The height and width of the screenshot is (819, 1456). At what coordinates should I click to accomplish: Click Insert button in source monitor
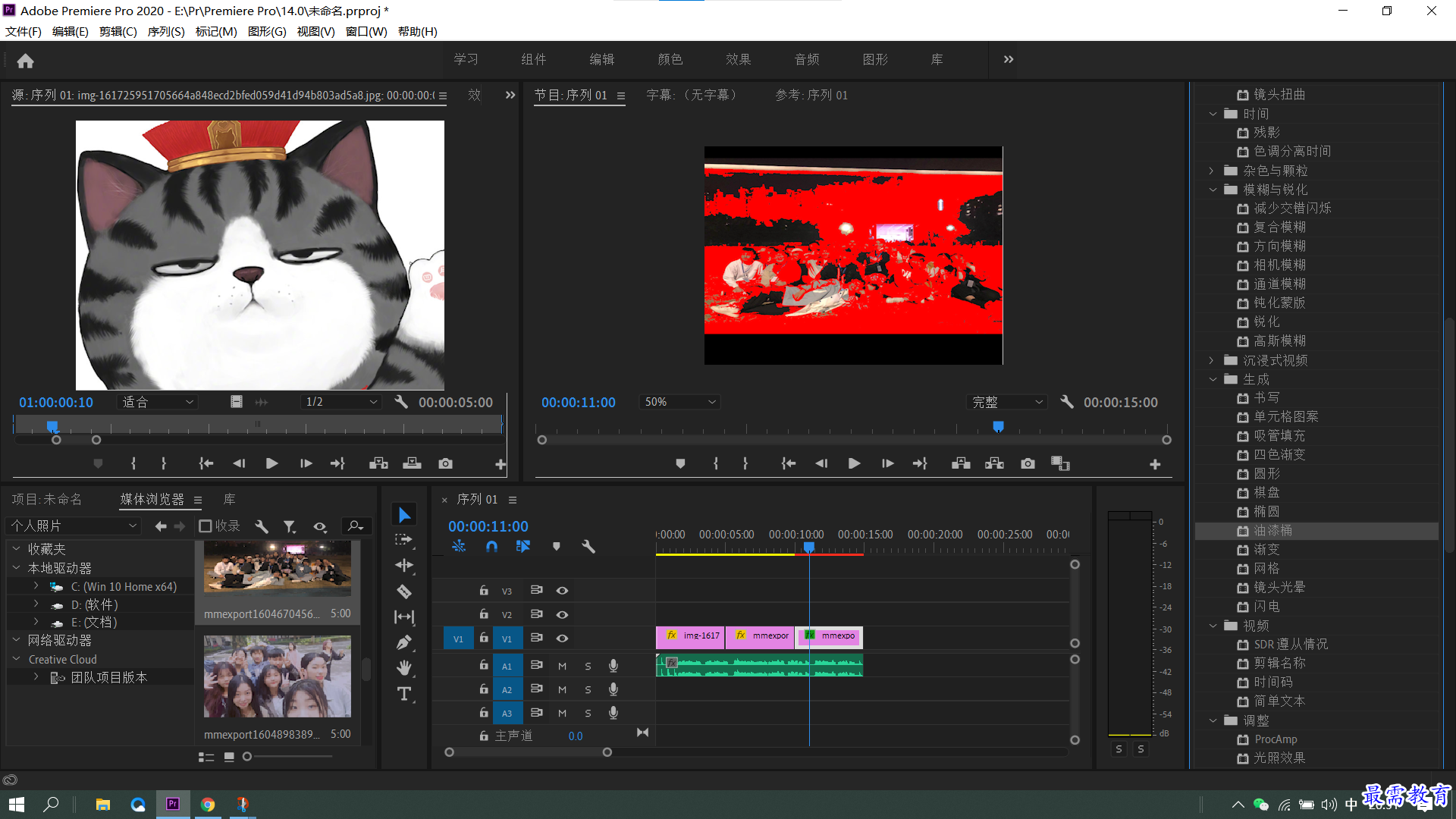tap(378, 463)
